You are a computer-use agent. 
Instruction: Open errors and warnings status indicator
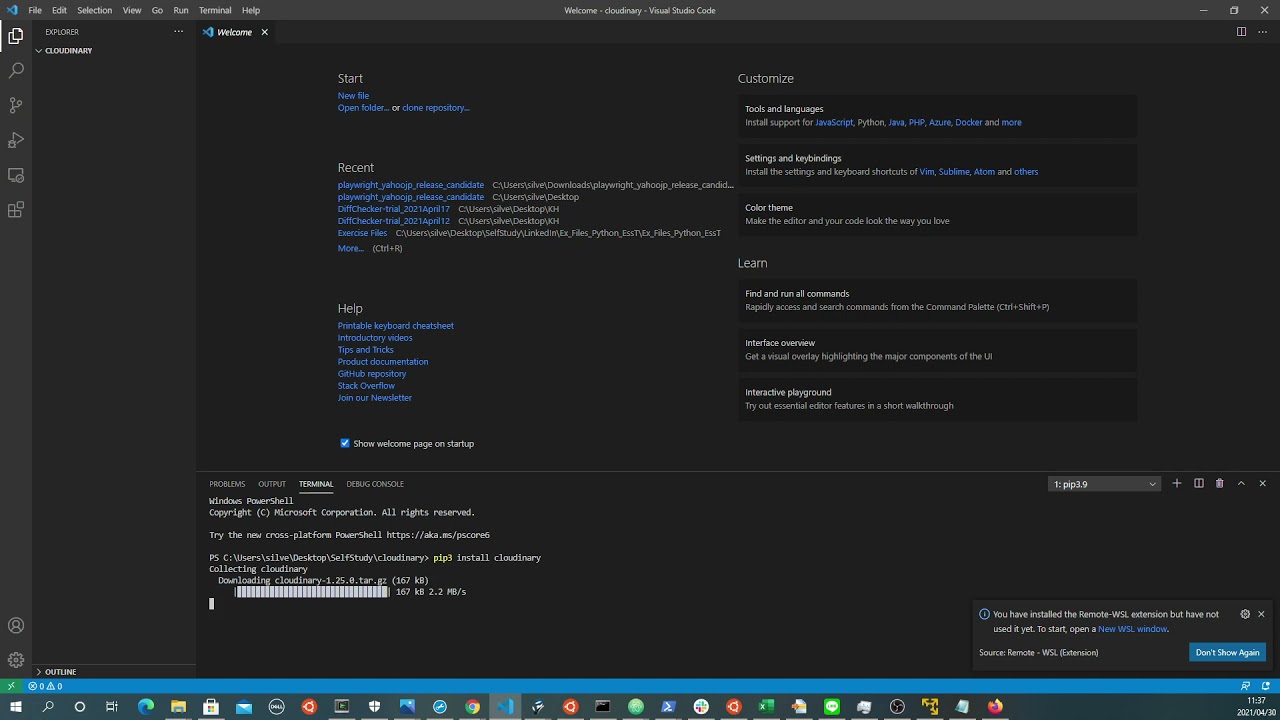click(x=45, y=686)
